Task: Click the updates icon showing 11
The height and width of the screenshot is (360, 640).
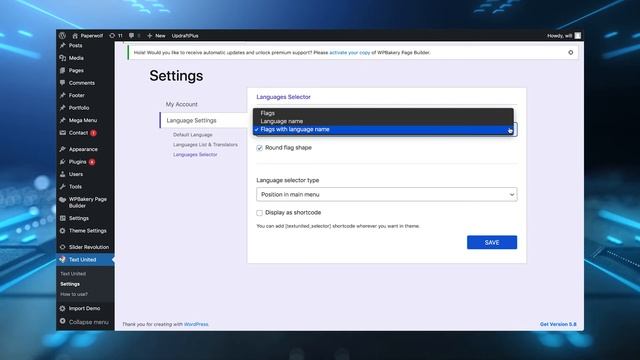Action: 112,36
